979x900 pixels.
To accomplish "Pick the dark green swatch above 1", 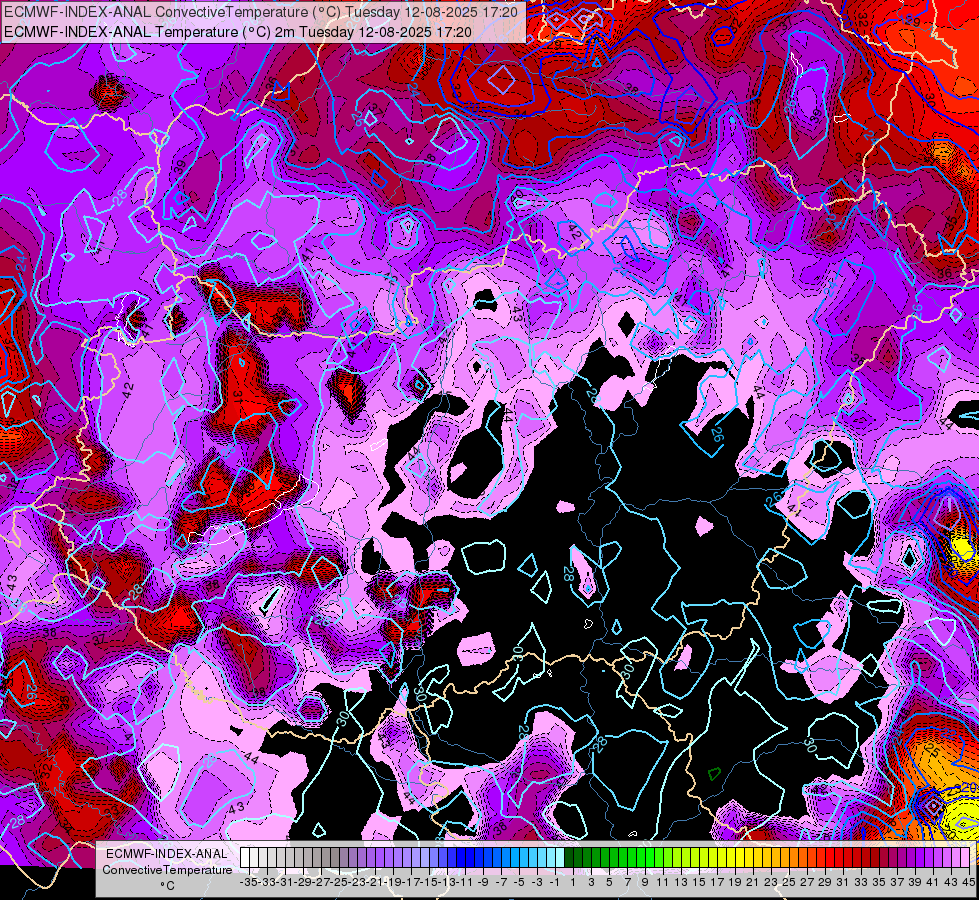I will (x=569, y=858).
